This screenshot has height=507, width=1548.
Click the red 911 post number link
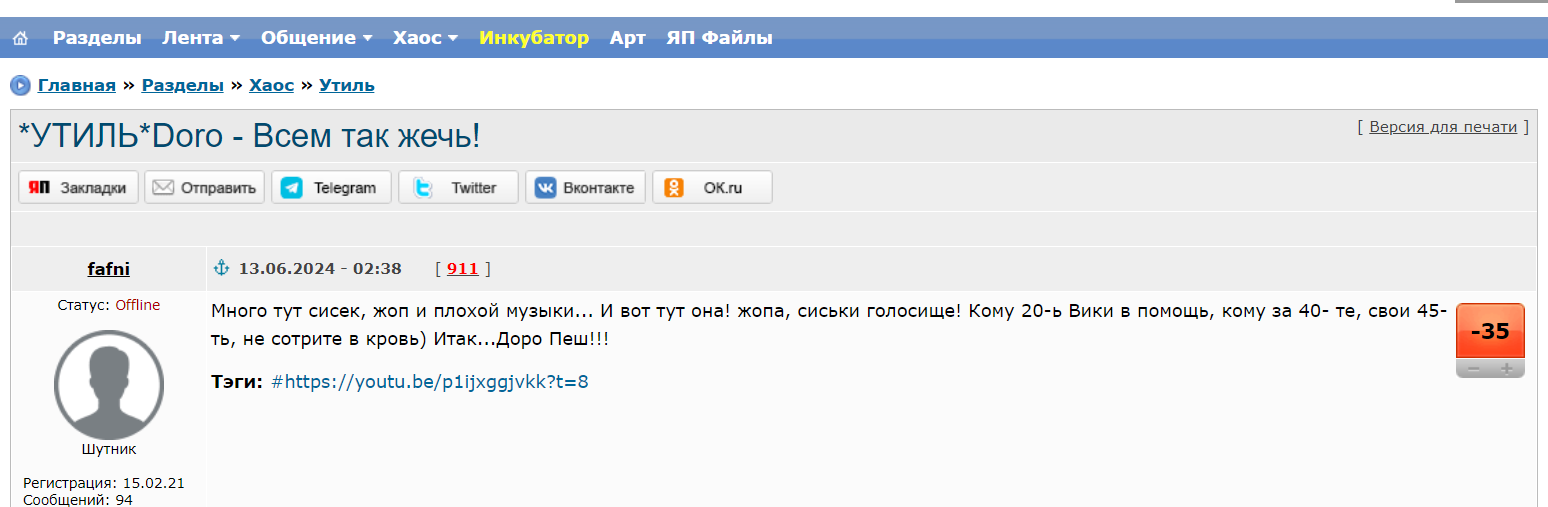462,268
